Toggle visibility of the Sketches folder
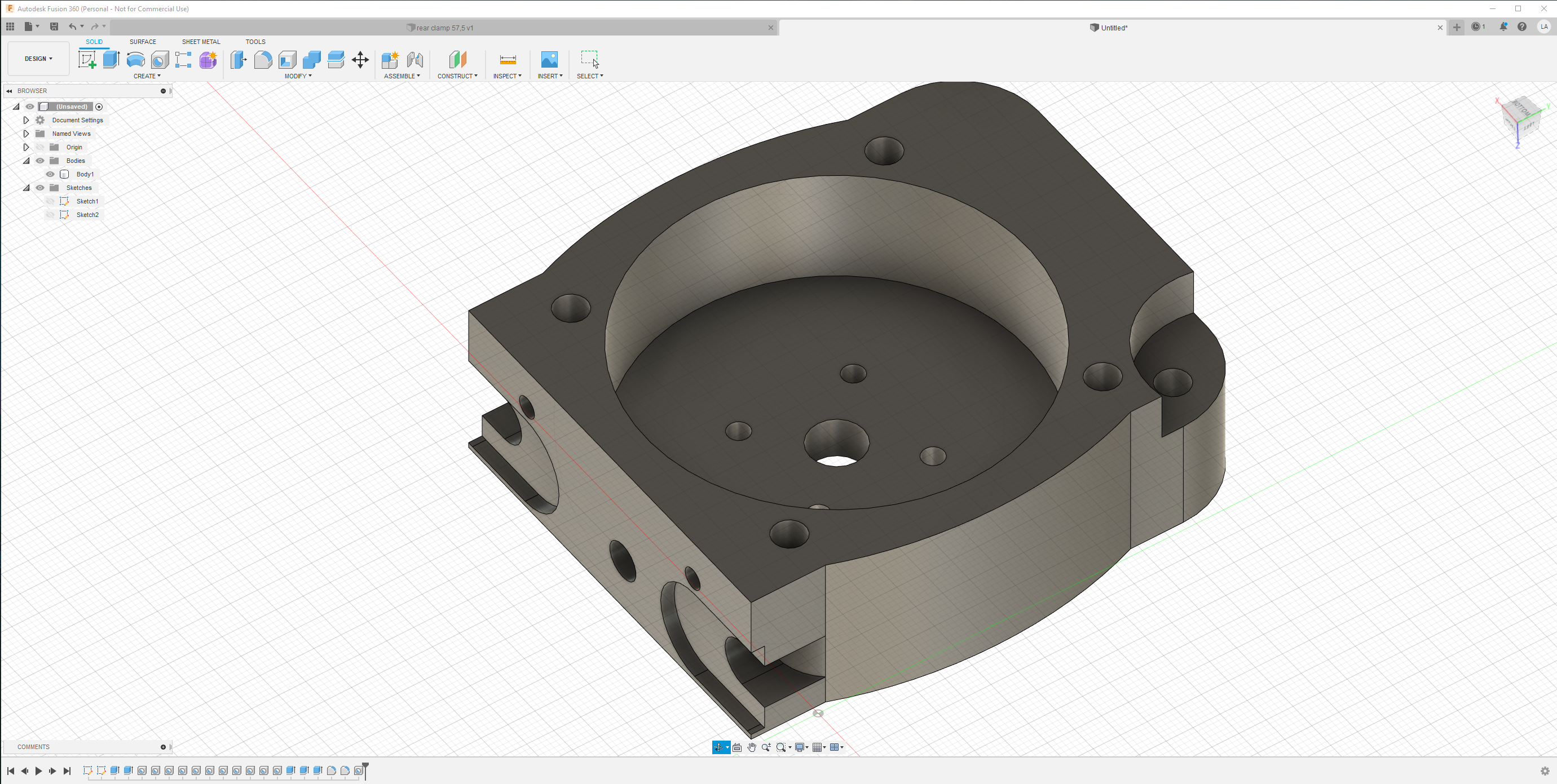 point(40,188)
